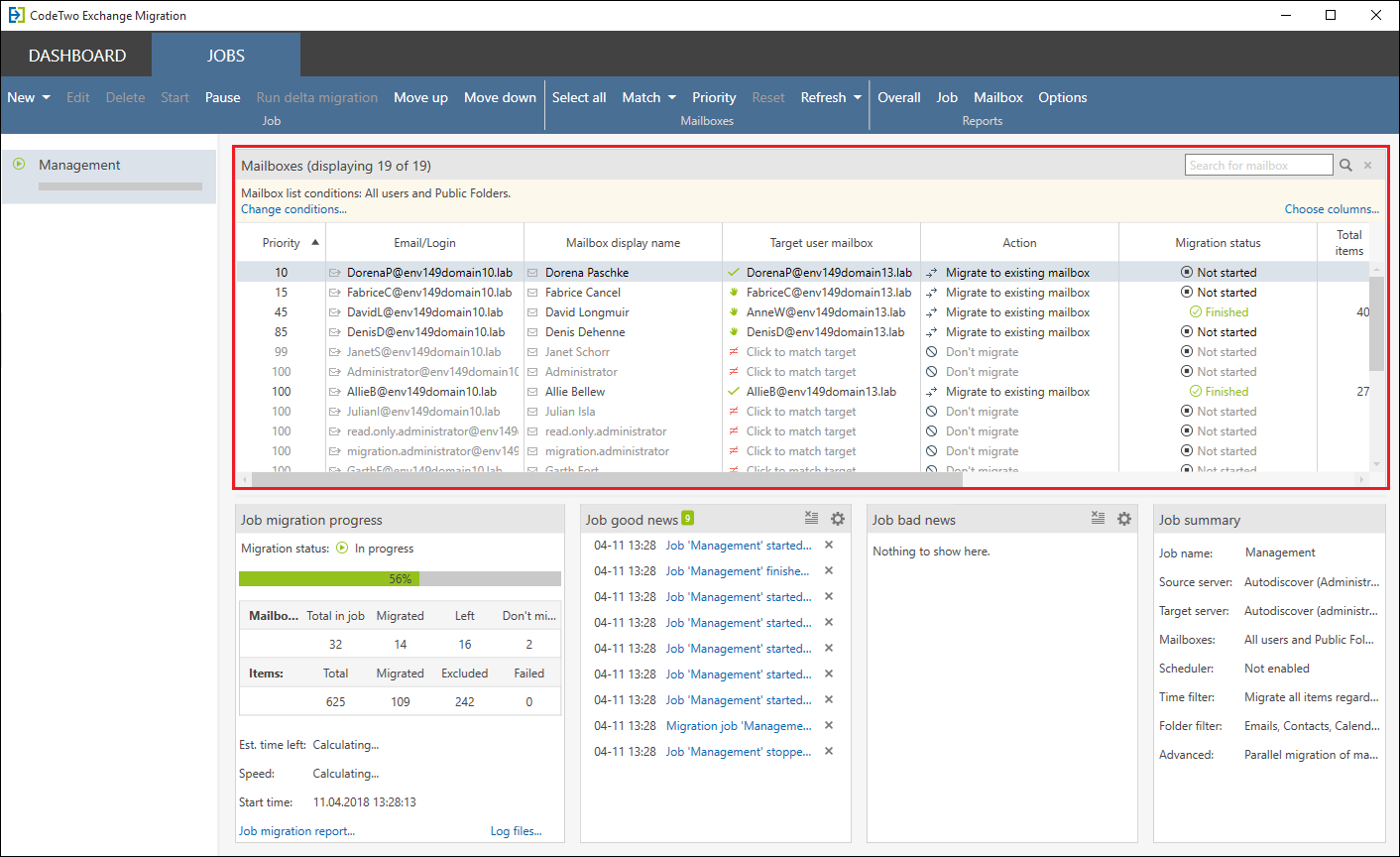Click the clear-list icon in Job good news
Viewport: 1400px width, 857px height.
tap(811, 518)
